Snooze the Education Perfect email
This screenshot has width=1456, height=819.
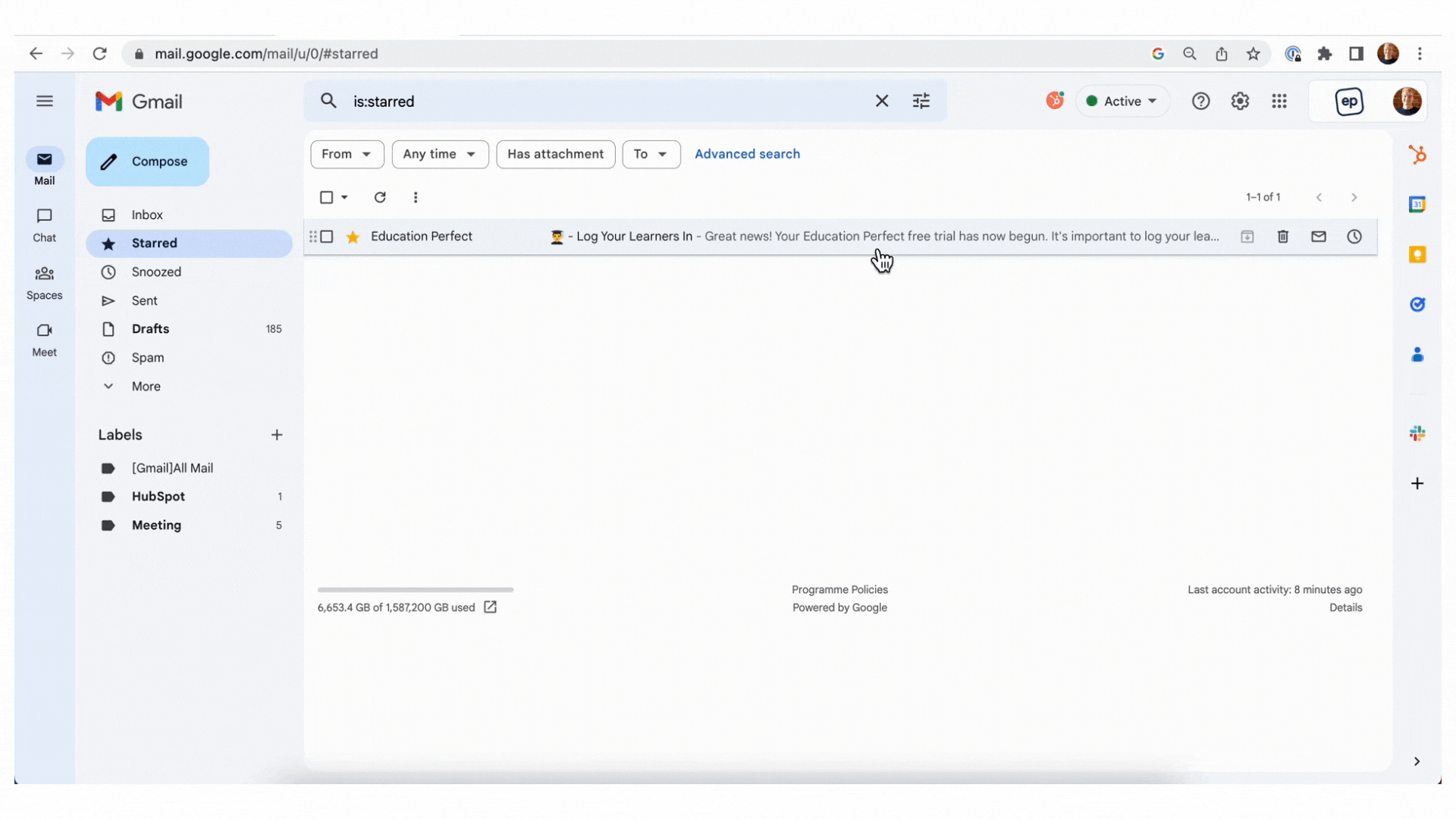tap(1354, 237)
